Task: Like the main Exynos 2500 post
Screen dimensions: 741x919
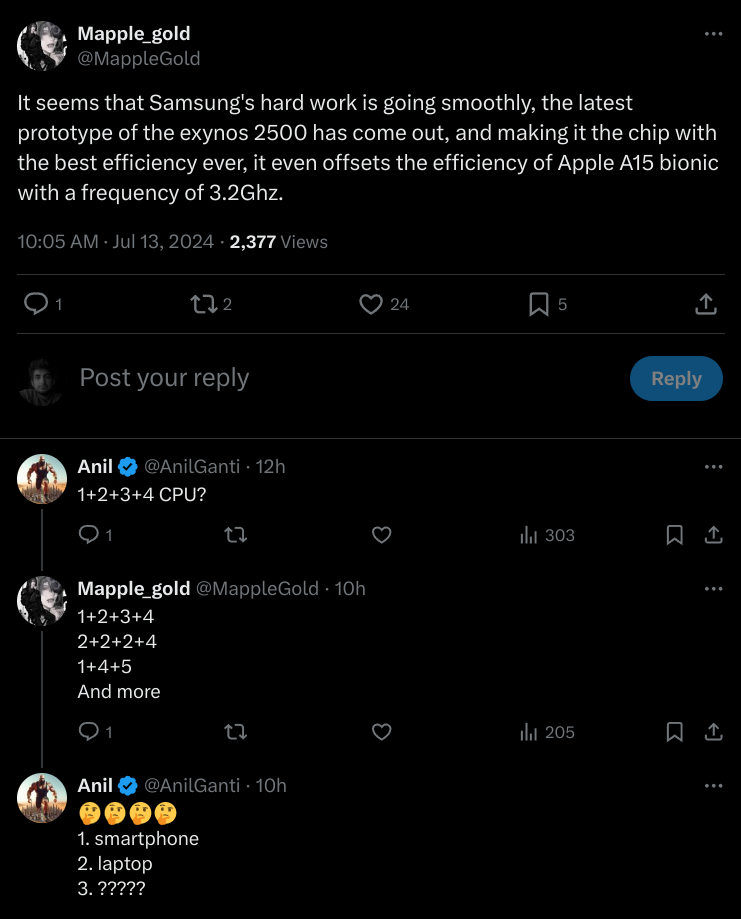Action: (371, 304)
